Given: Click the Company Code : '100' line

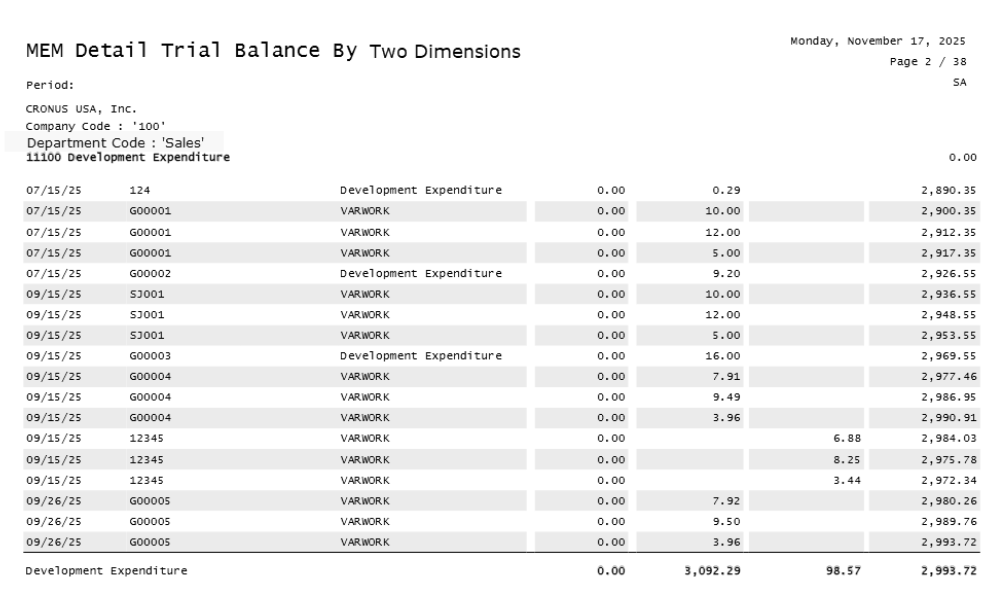Looking at the screenshot, I should coord(96,126).
